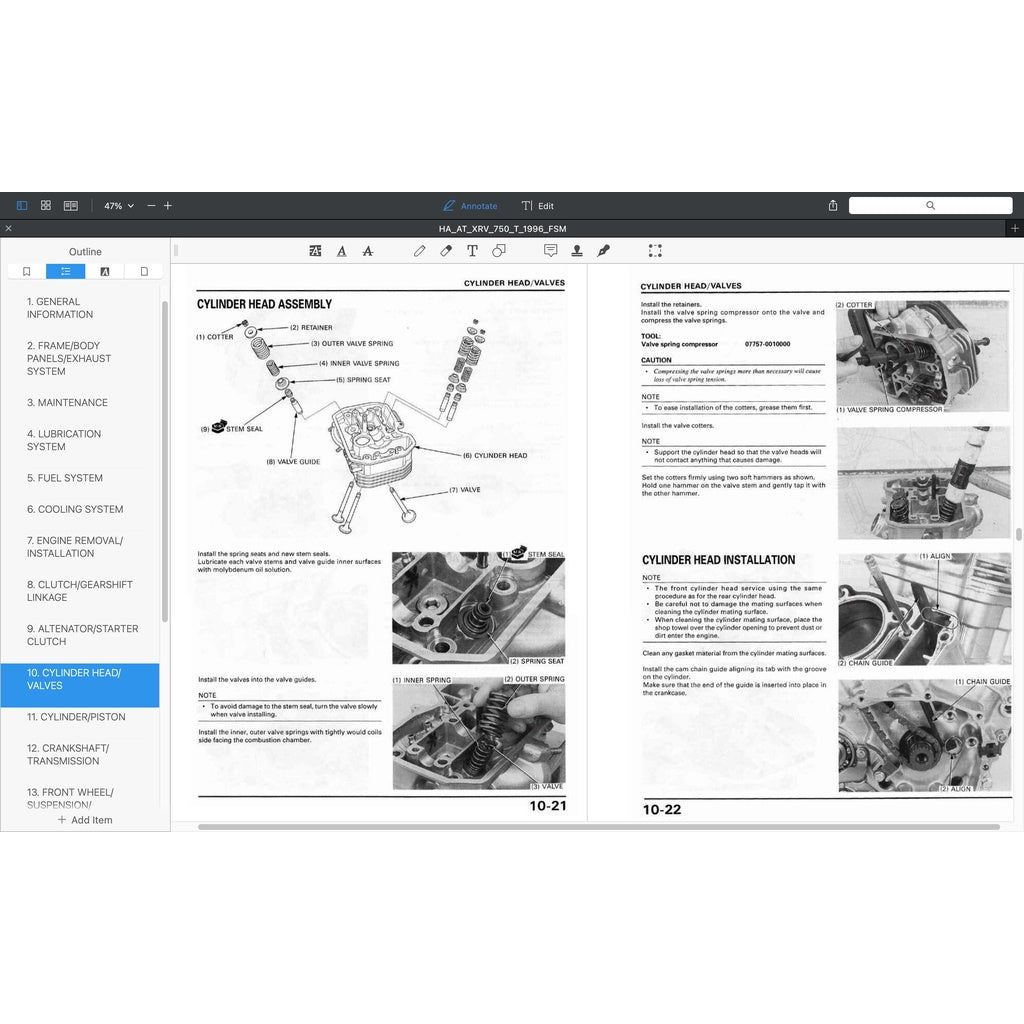Show bookmarks tab in the sidebar
1024x1024 pixels.
pyautogui.click(x=26, y=271)
